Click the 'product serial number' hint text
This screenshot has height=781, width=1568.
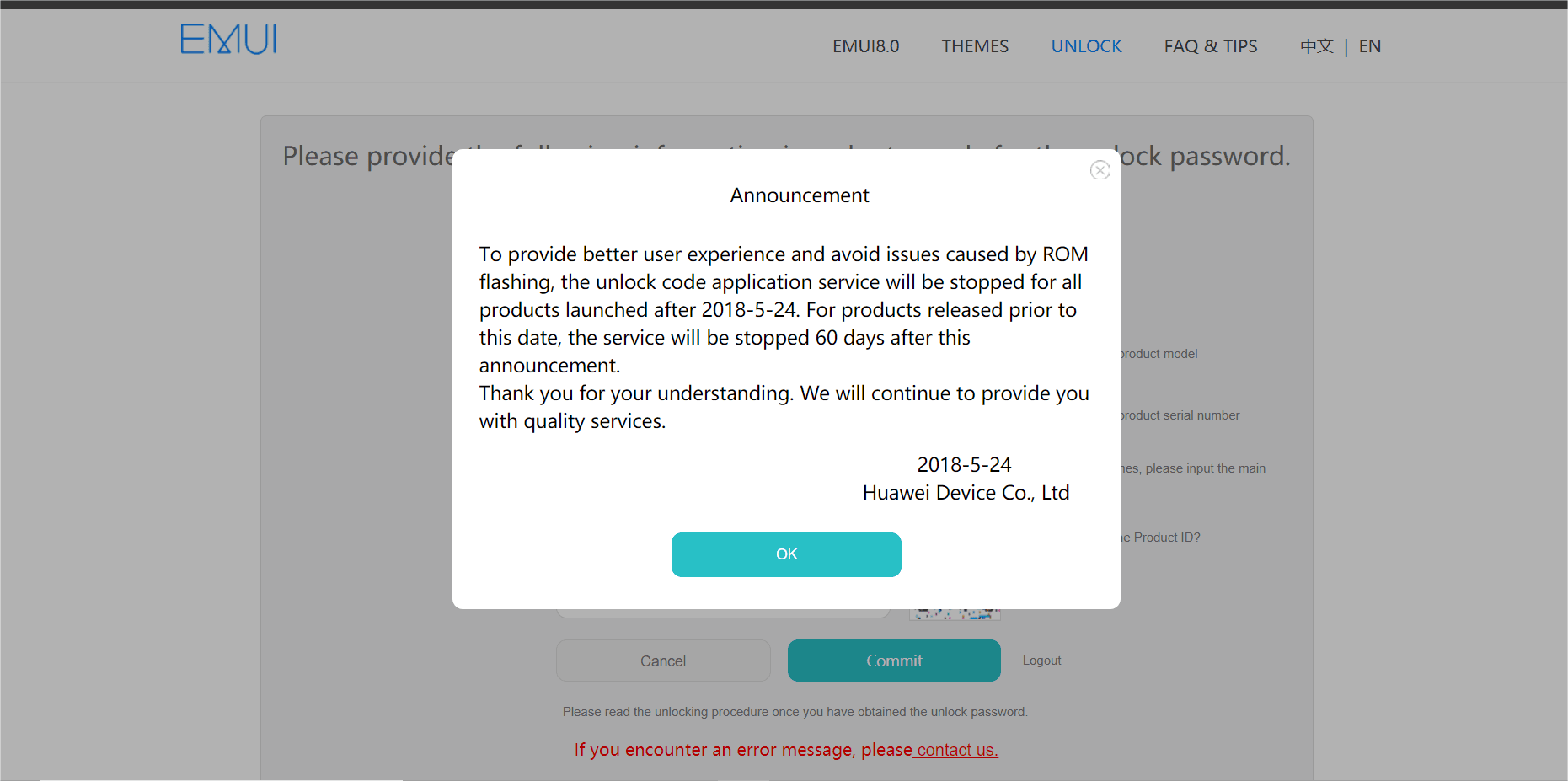pos(1180,415)
